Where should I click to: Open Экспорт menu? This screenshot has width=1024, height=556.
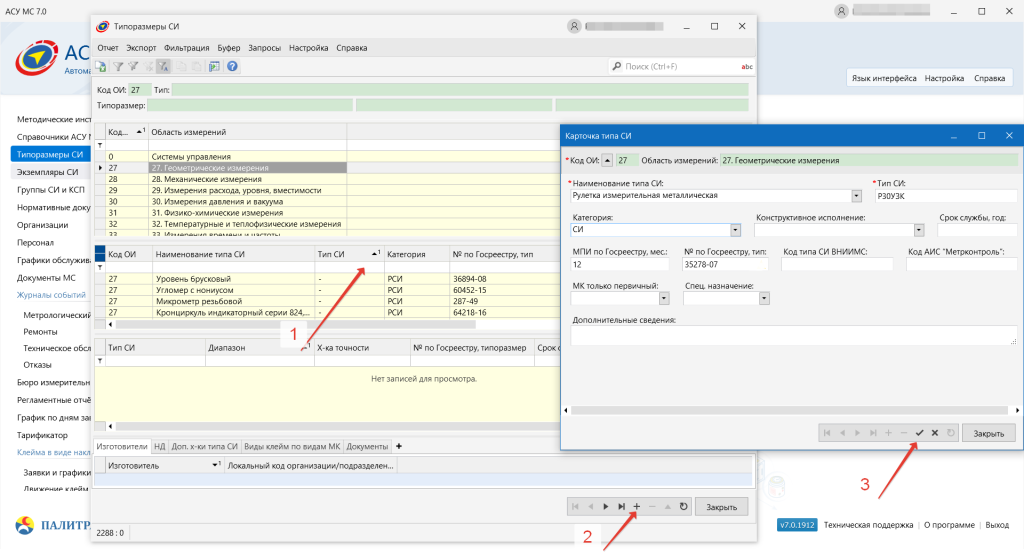141,48
